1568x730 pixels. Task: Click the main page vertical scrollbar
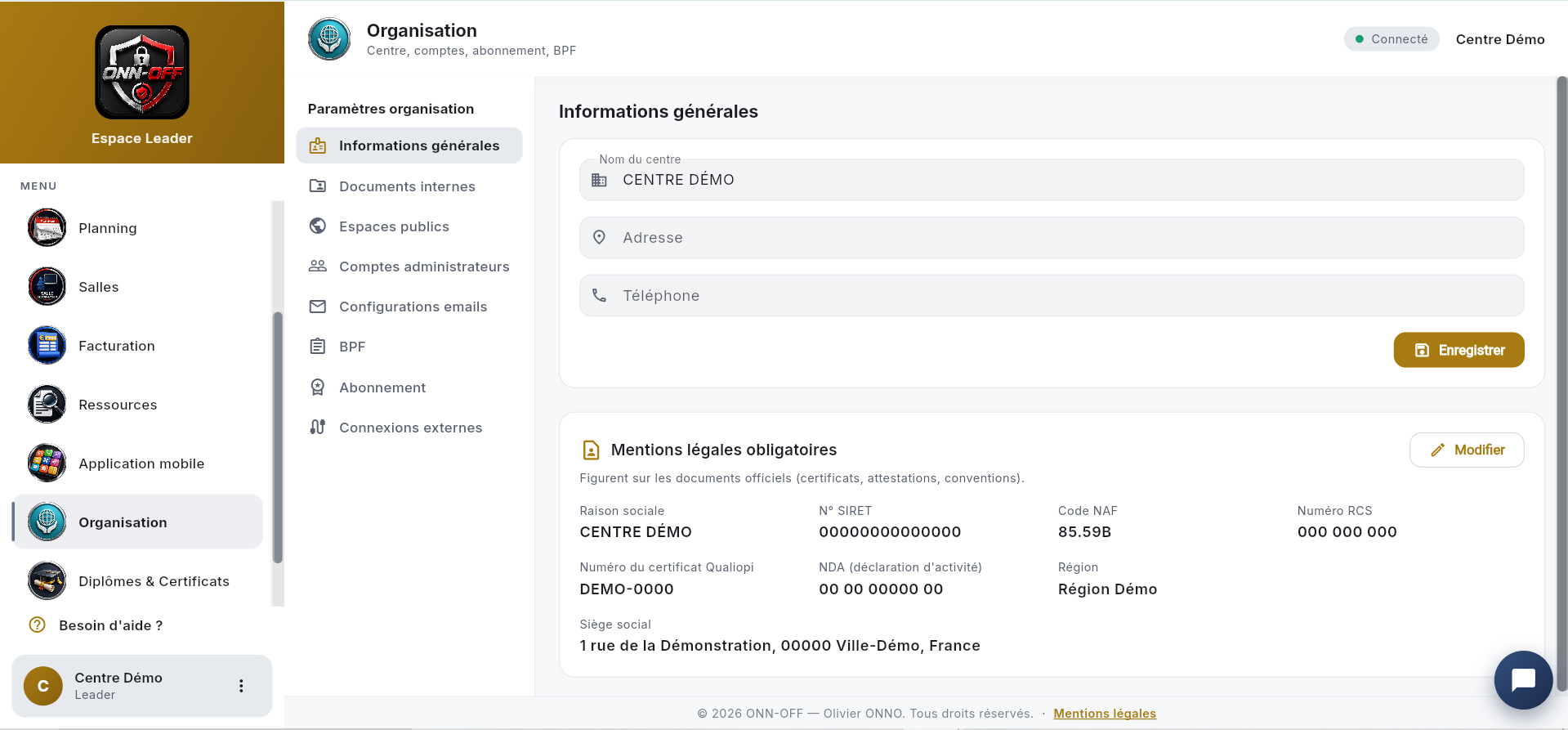click(x=1561, y=384)
